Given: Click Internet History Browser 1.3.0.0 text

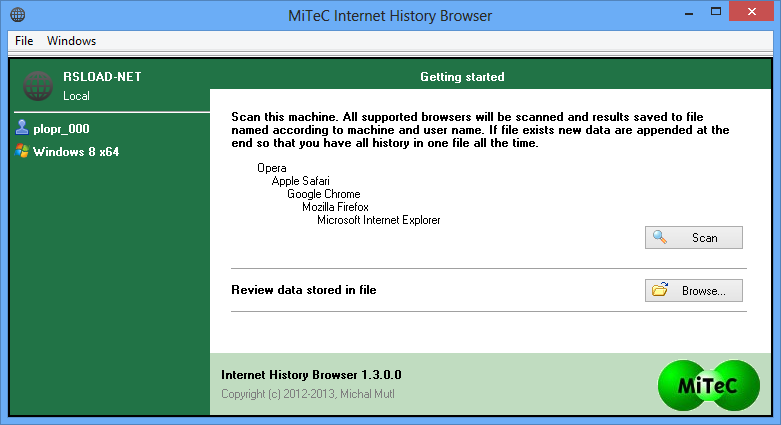Looking at the screenshot, I should tap(311, 375).
